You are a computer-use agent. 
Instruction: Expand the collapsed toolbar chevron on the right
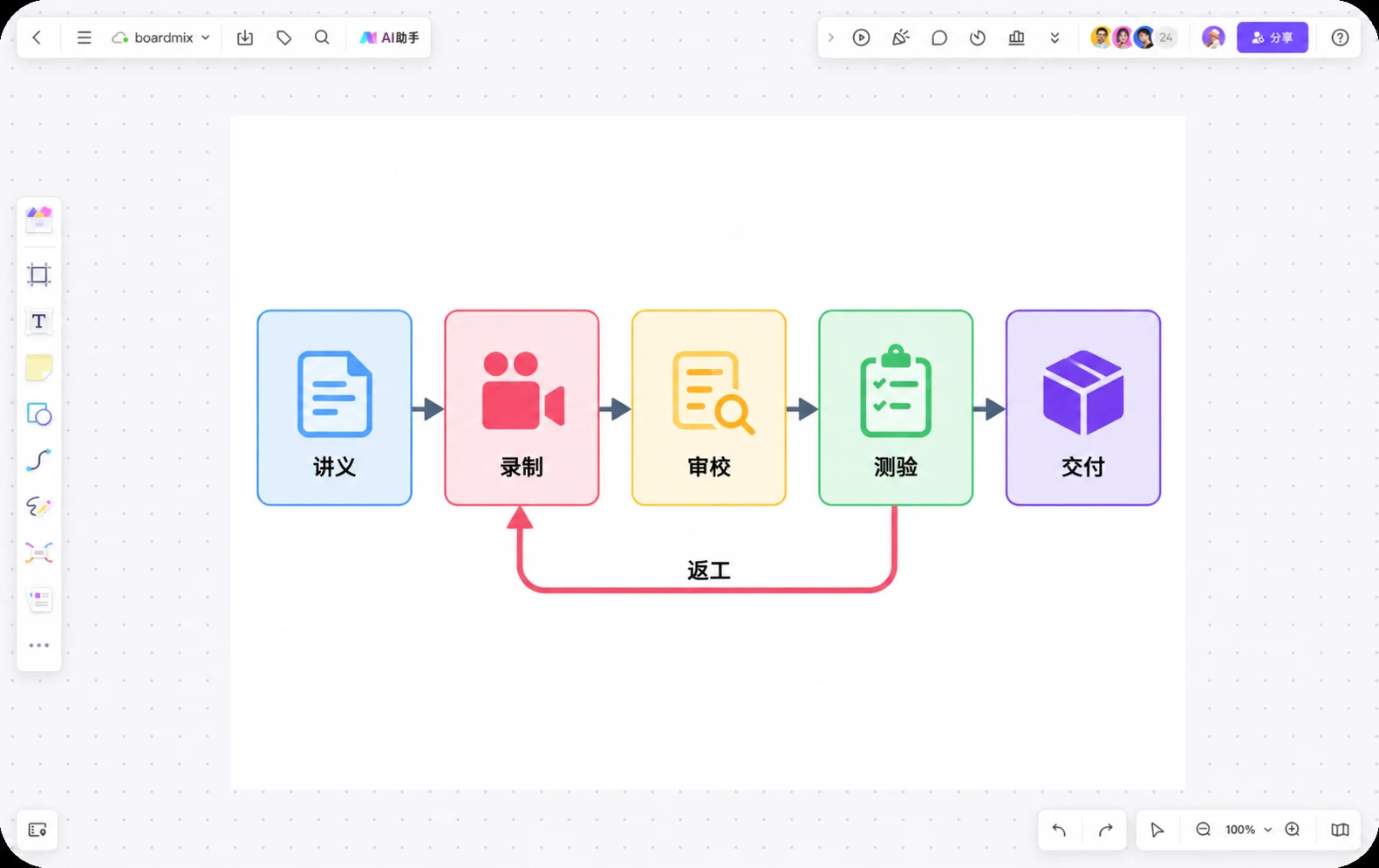pyautogui.click(x=830, y=38)
